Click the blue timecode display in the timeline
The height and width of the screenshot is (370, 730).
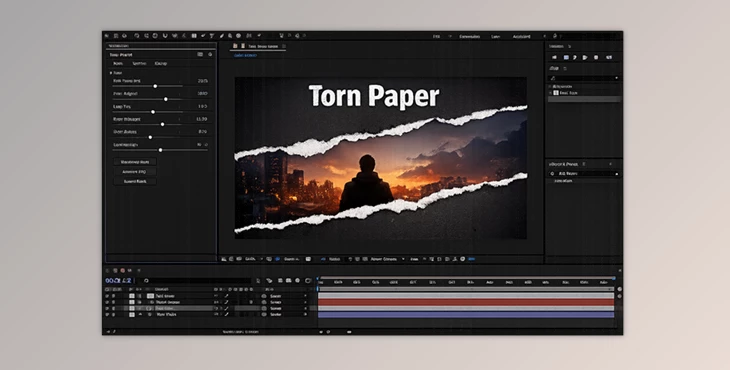click(x=118, y=281)
